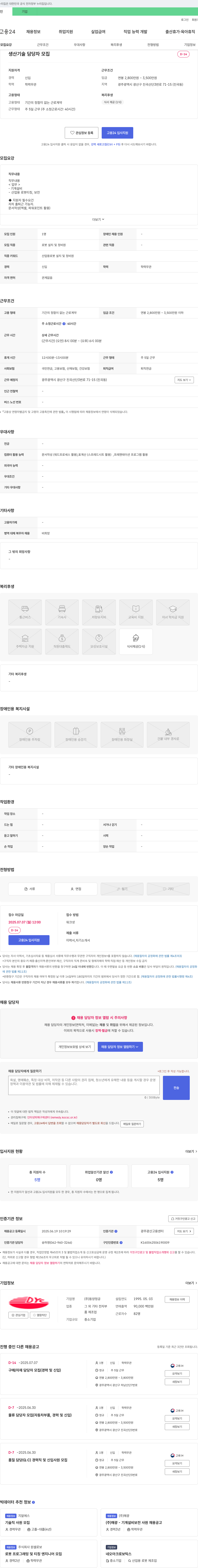Open the 출산휴가·육아휴직 menu
Viewport: 198px width, 1568px height.
[180, 32]
